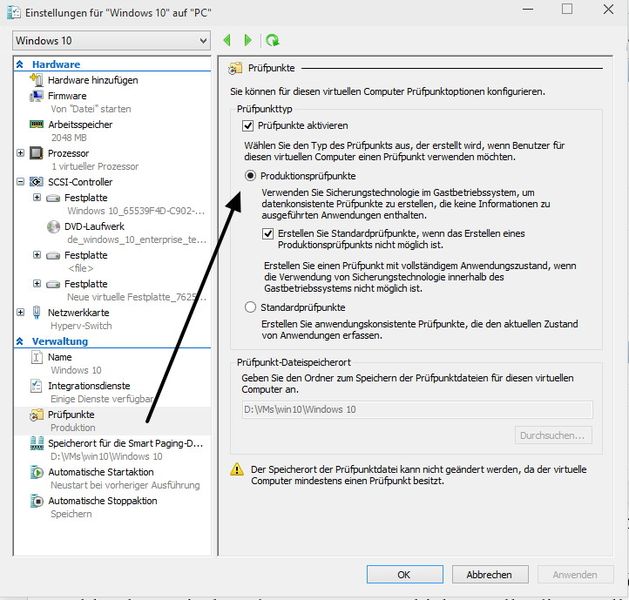
Task: Expand the Festplatte <file> node
Action: [37, 255]
